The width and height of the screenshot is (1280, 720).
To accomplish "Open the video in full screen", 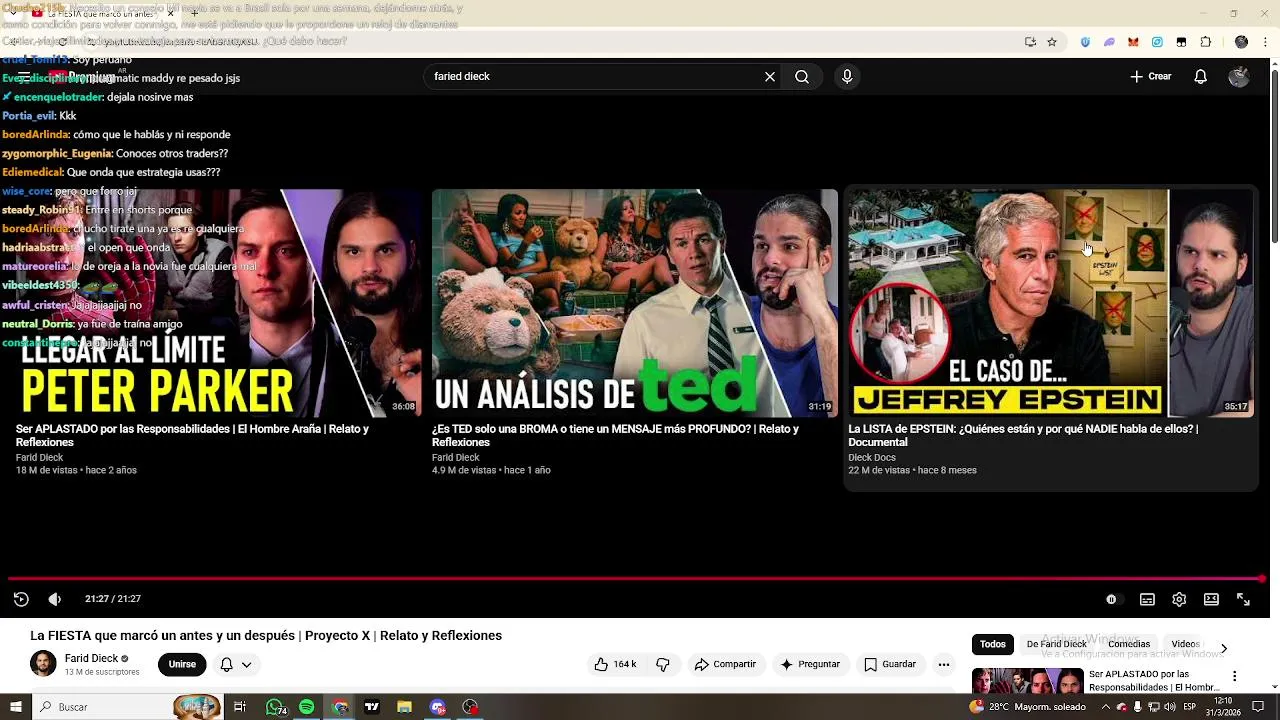I will [x=1243, y=599].
